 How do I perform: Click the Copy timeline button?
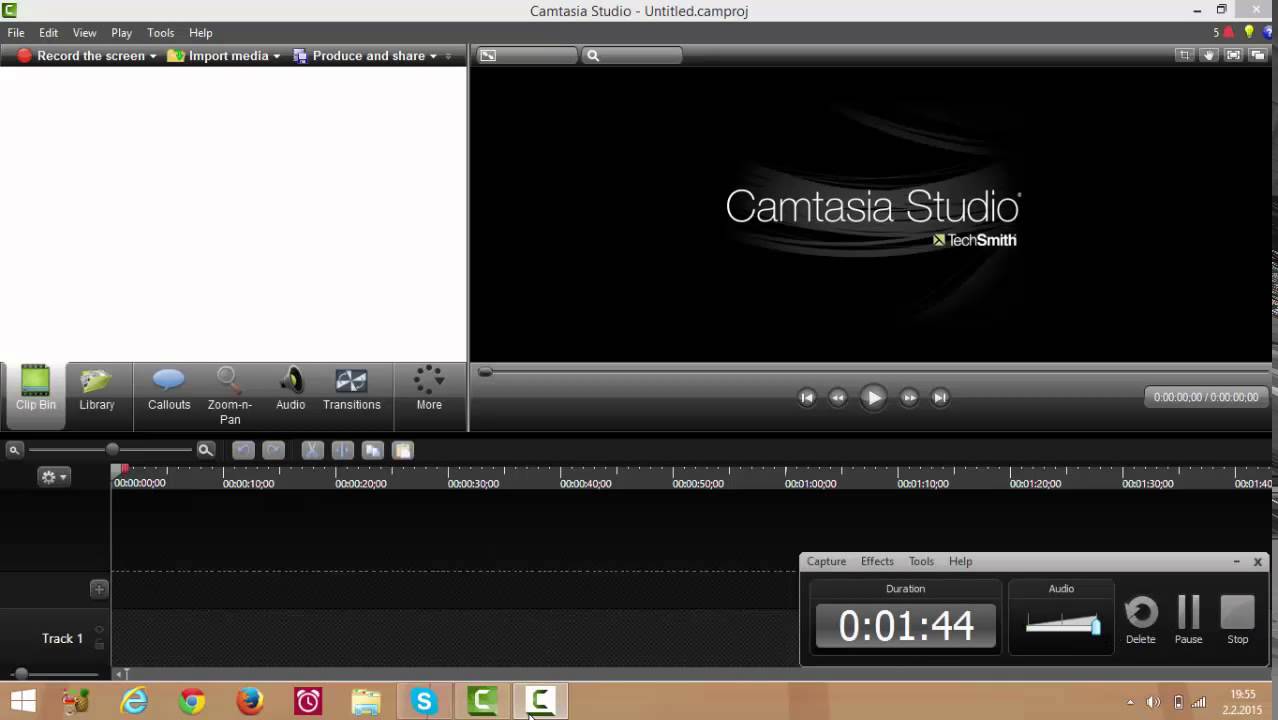pyautogui.click(x=372, y=450)
